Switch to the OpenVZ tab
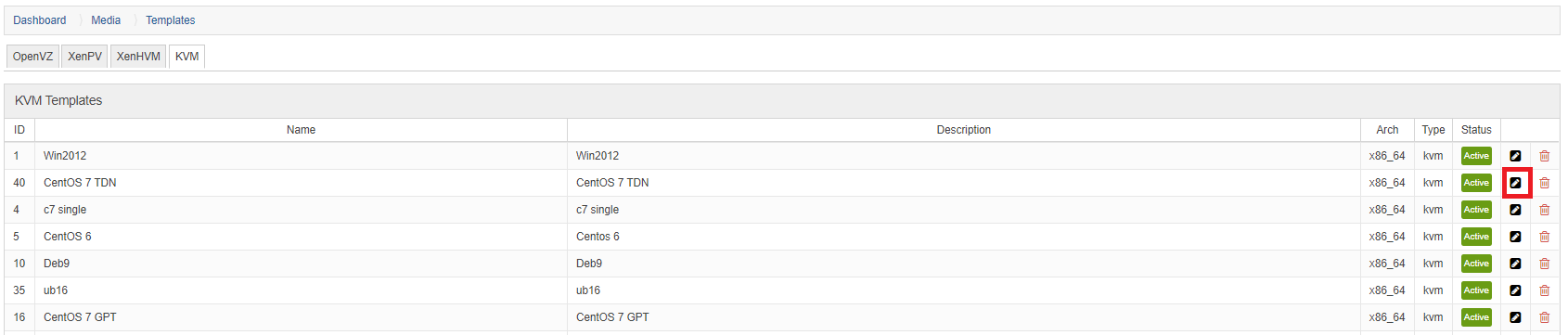The height and width of the screenshot is (335, 1568). 32,57
